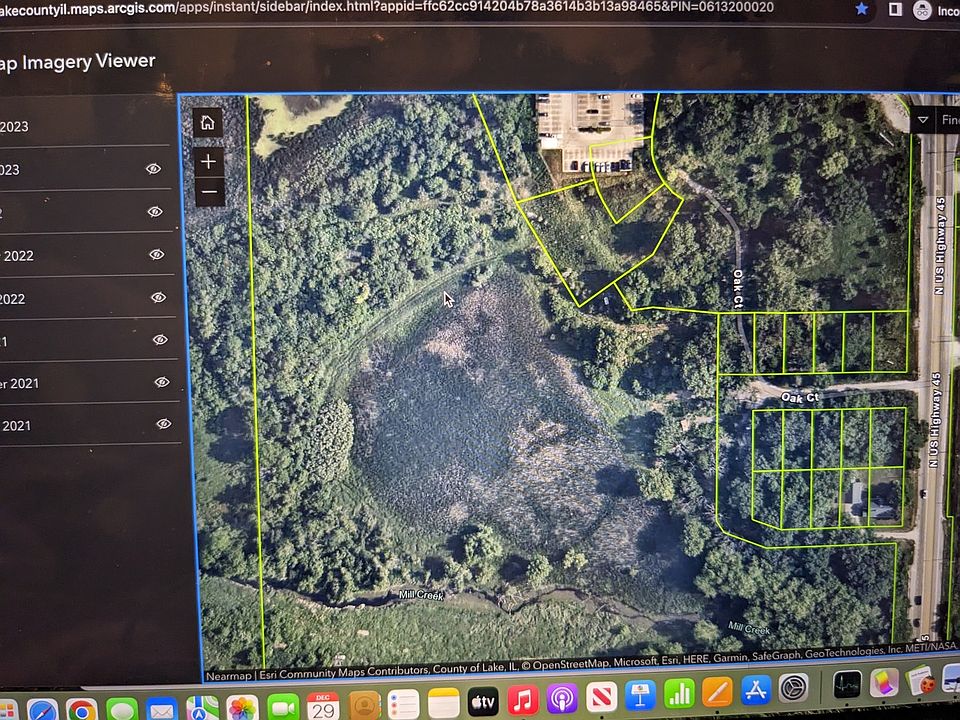Select the third 2022 imagery layer row
Image resolution: width=960 pixels, height=720 pixels.
point(87,298)
